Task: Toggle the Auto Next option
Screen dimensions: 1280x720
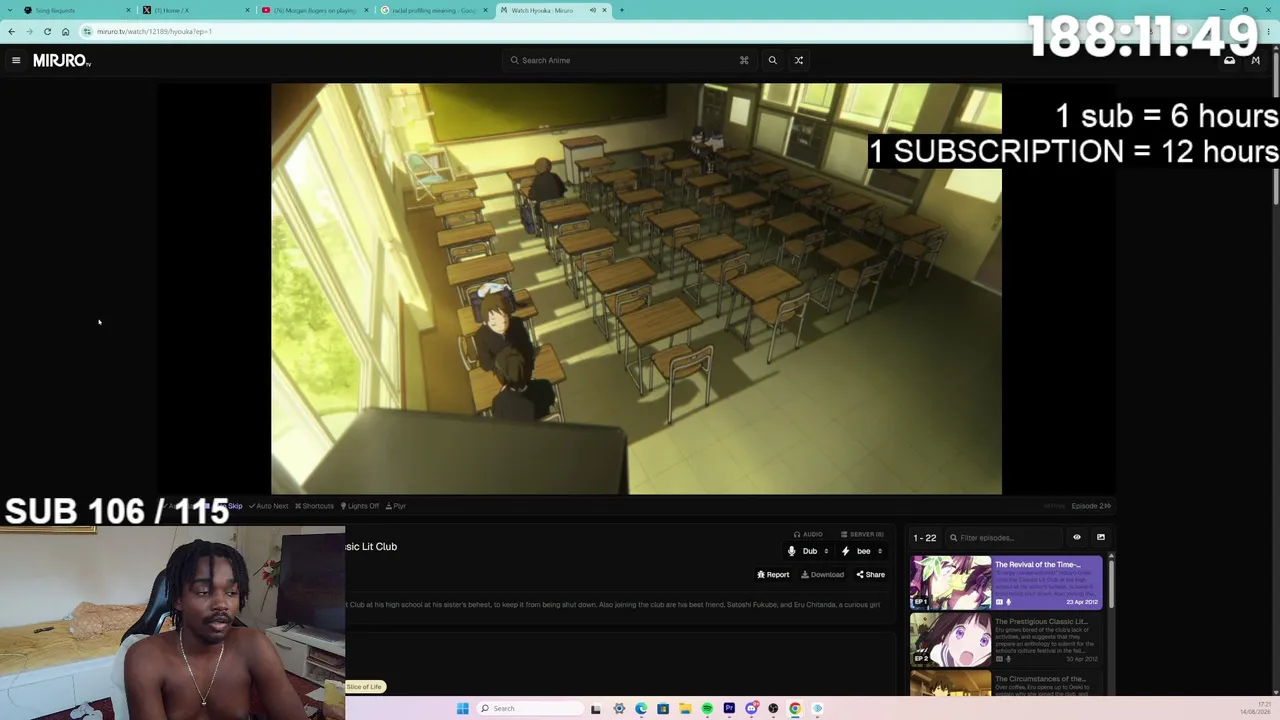Action: [x=268, y=506]
